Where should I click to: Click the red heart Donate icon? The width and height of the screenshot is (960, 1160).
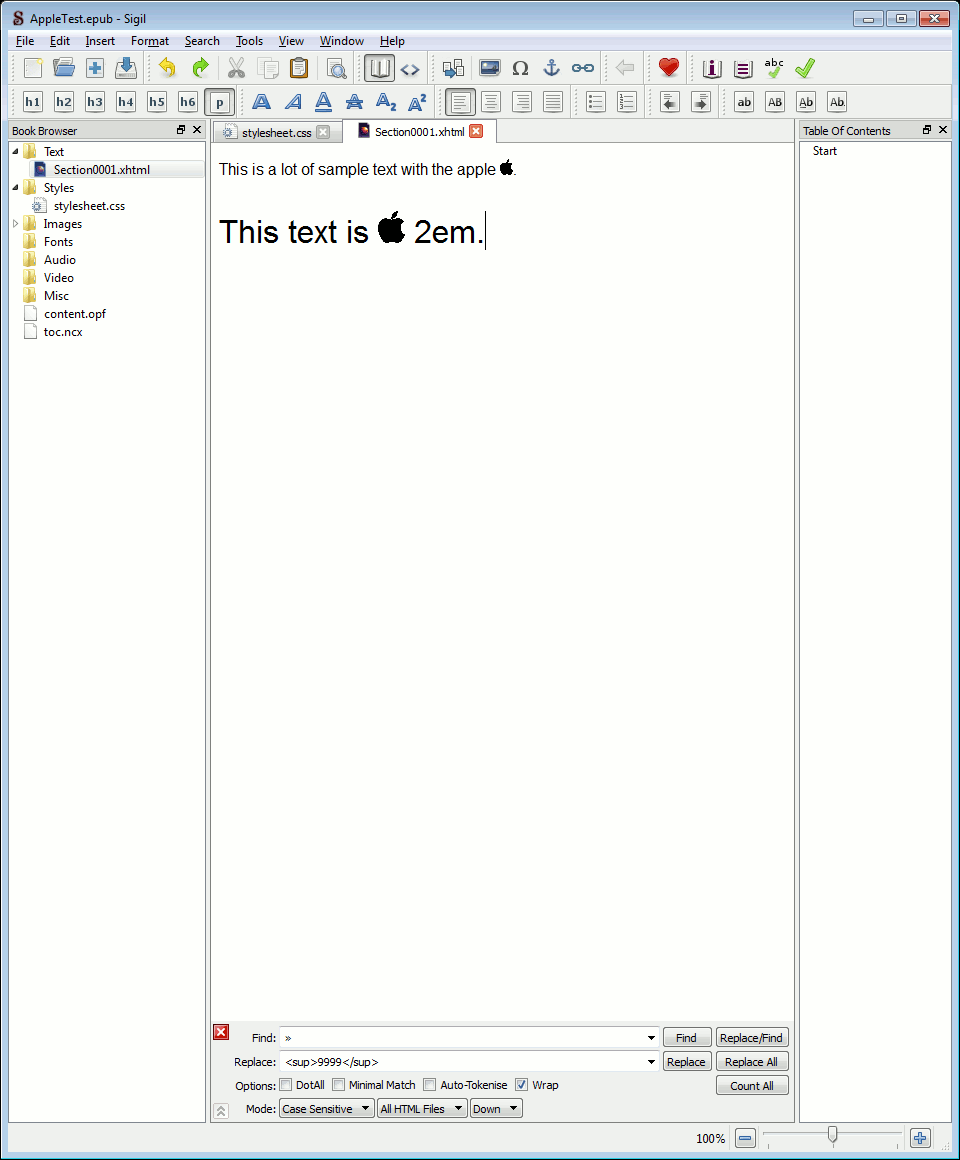pyautogui.click(x=669, y=68)
